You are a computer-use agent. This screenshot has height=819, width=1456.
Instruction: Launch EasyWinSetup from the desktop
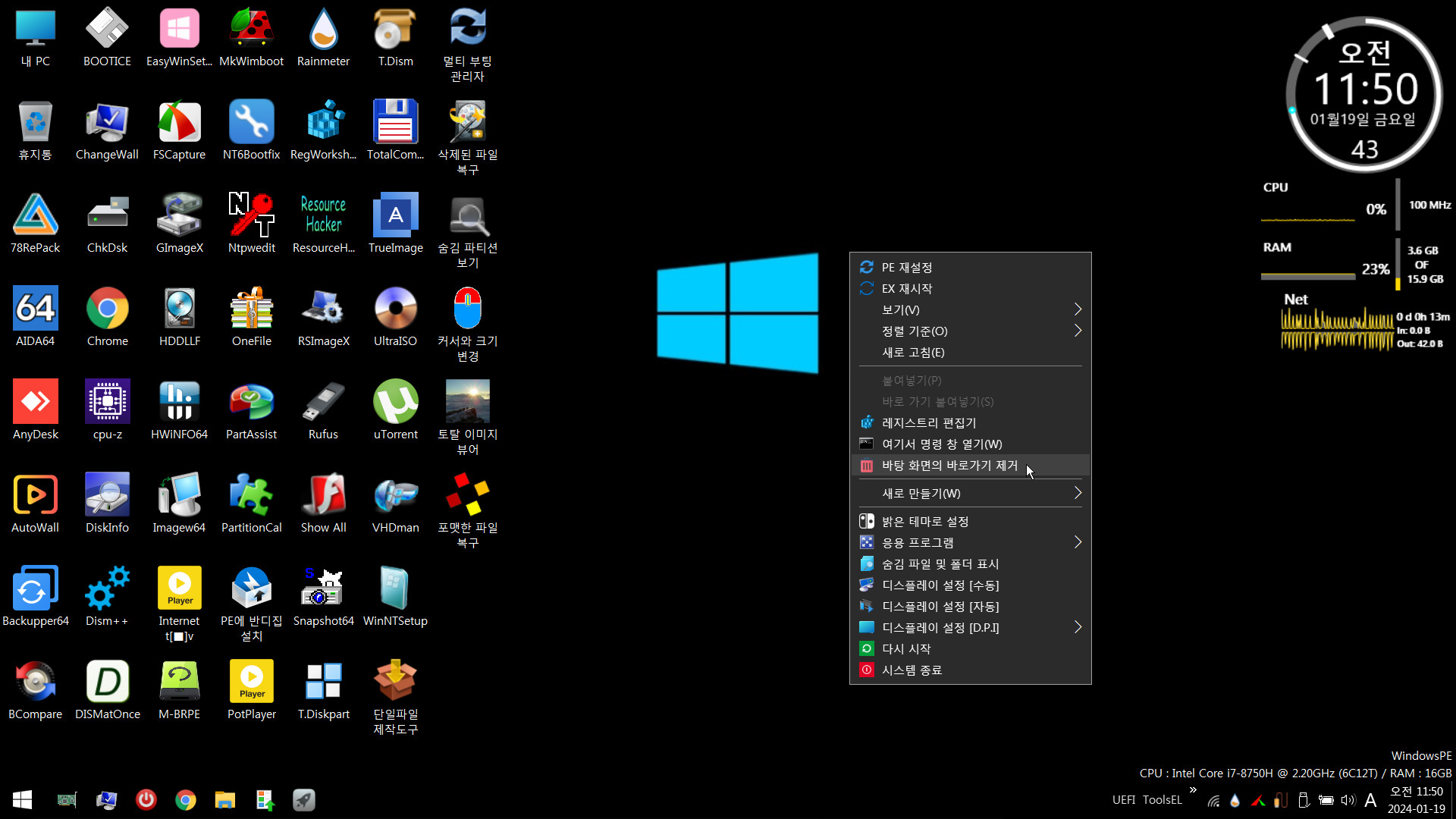pos(179,36)
